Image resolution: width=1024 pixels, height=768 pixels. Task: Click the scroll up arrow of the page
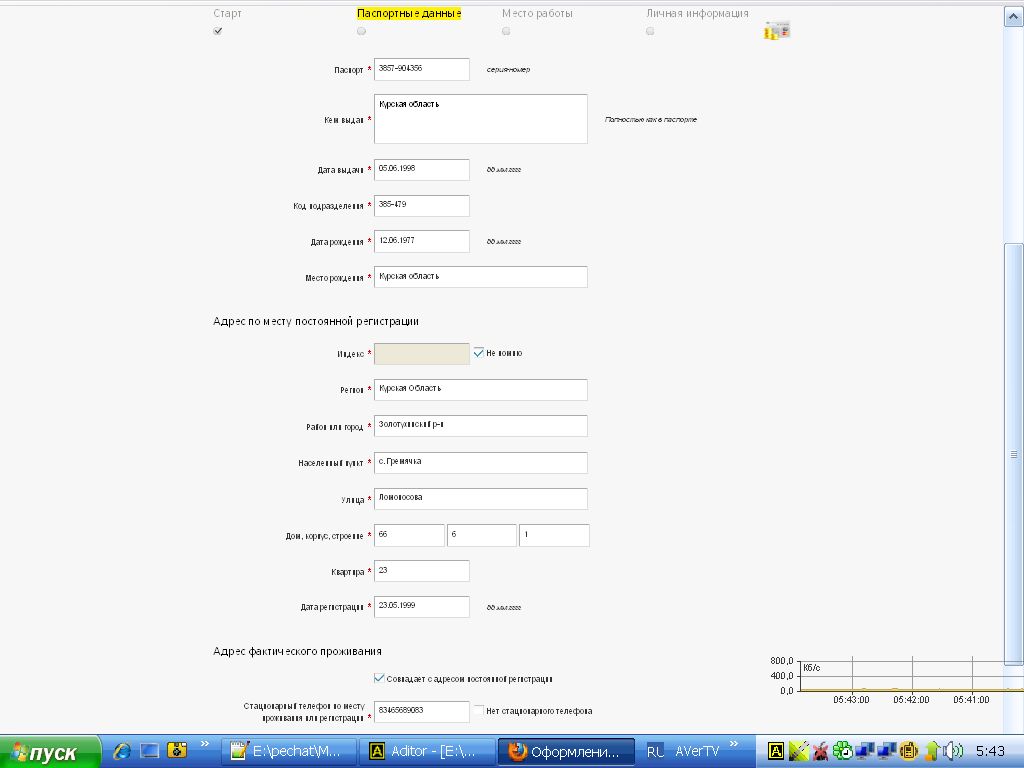point(1014,16)
